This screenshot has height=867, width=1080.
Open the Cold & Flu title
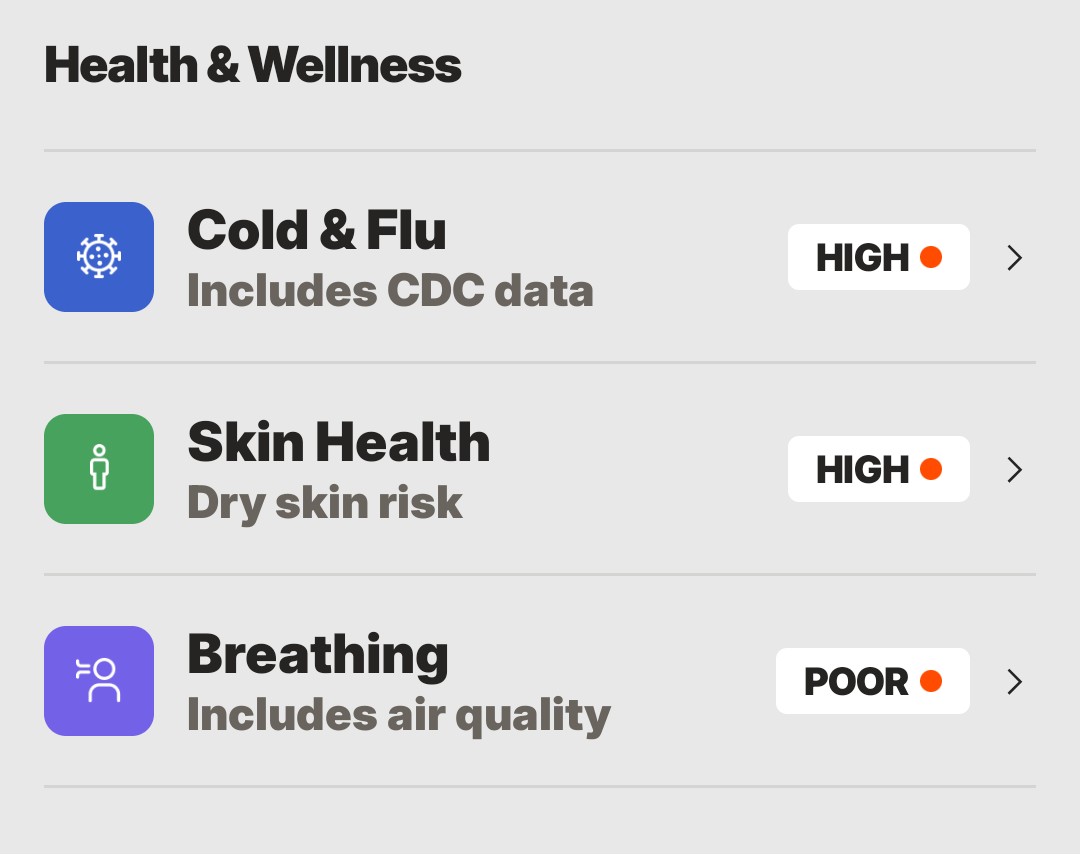[x=317, y=230]
